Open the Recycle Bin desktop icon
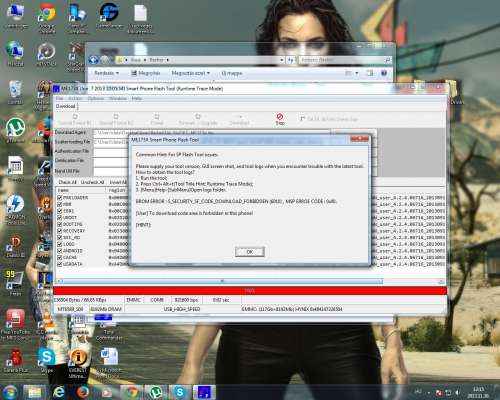 15,93
